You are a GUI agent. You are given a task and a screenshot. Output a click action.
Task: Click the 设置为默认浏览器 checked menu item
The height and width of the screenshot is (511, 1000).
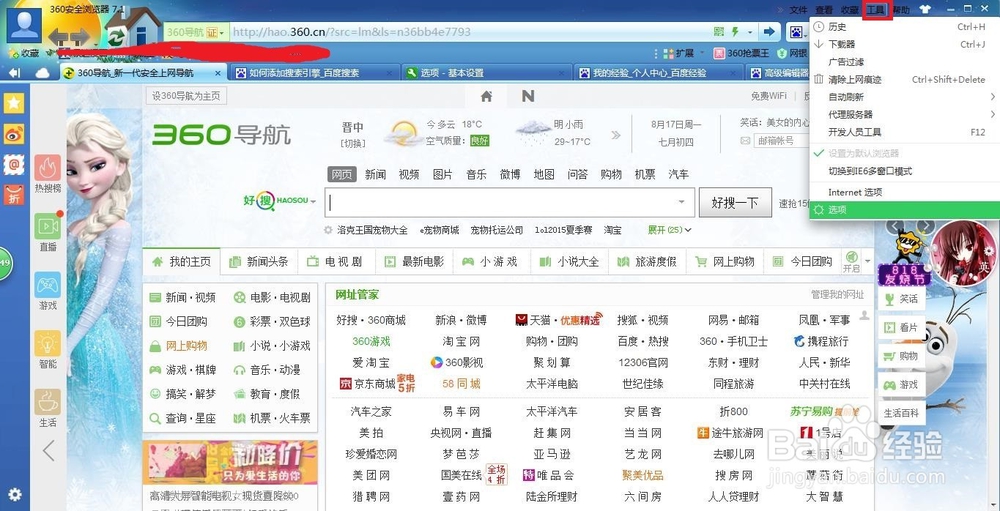(904, 154)
